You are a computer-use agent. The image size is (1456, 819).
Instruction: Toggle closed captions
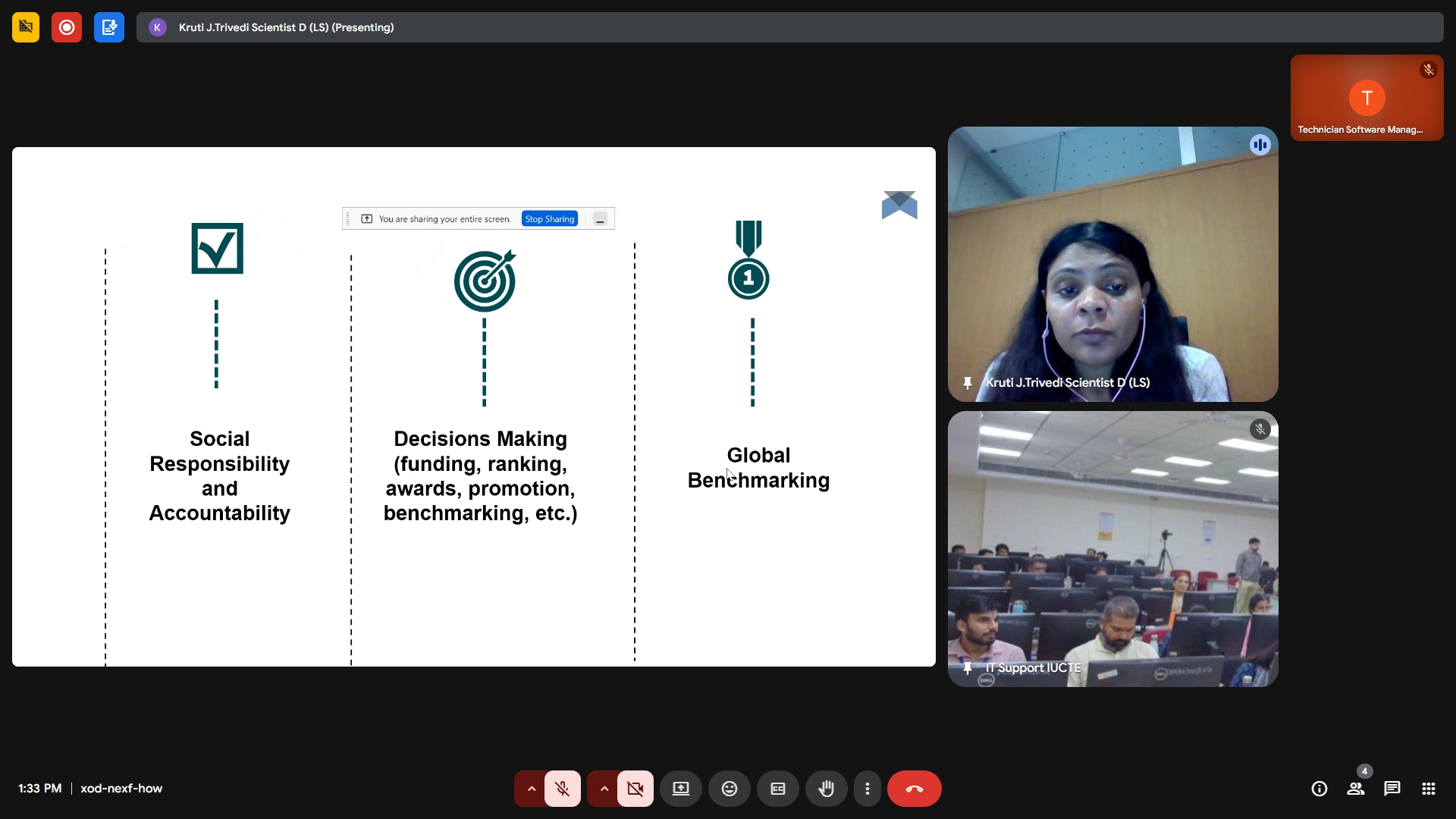point(777,789)
